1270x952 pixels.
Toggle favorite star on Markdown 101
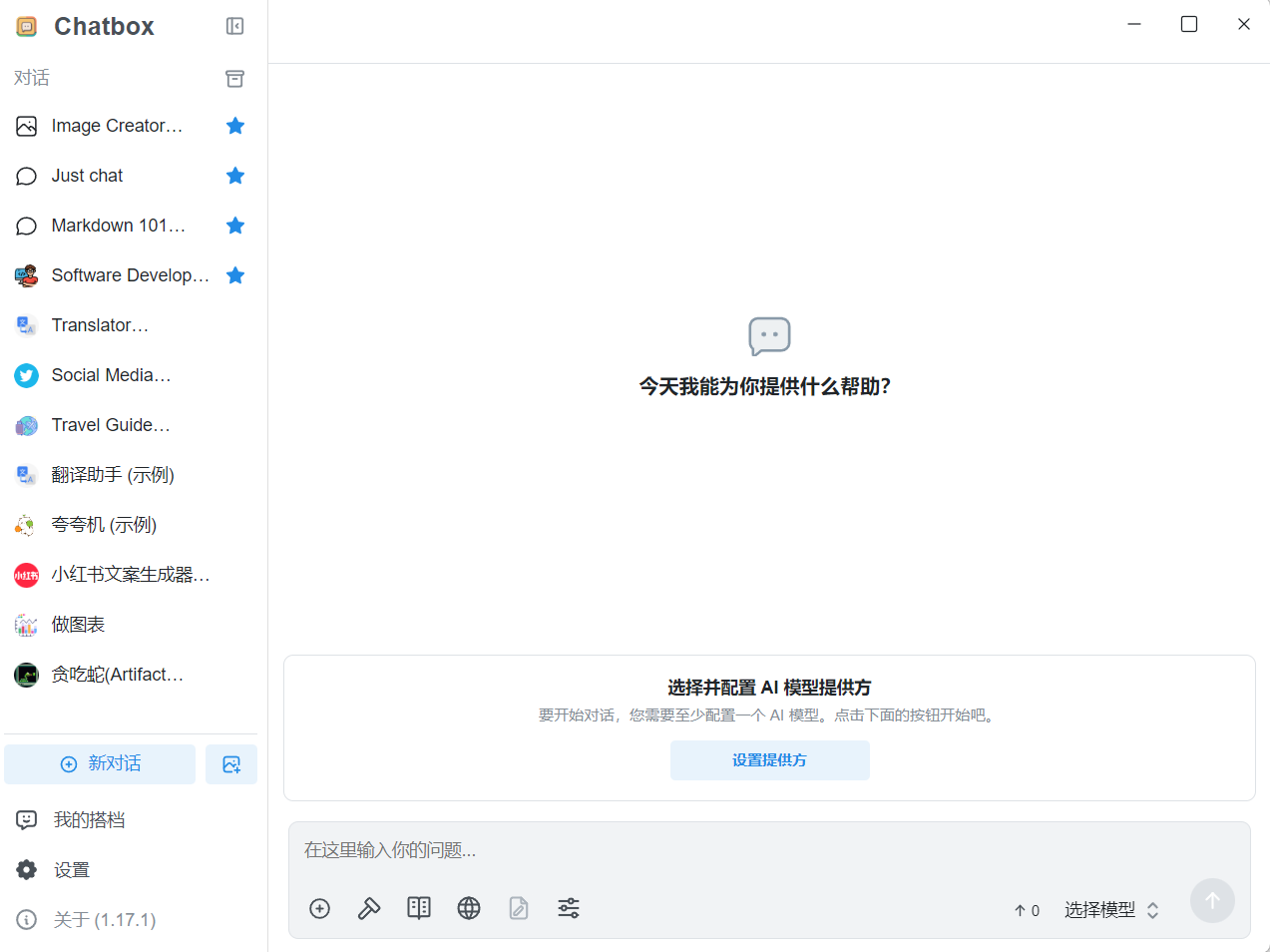click(x=235, y=226)
